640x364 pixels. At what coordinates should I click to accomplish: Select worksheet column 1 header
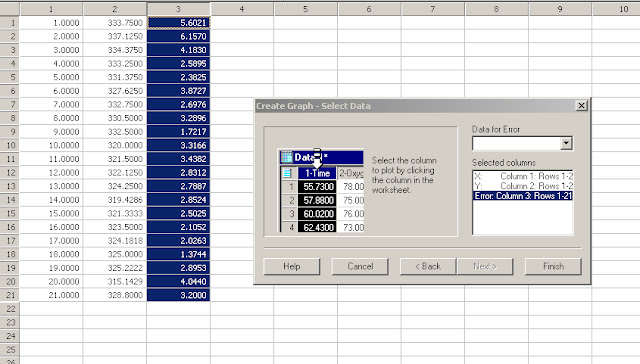[51, 9]
